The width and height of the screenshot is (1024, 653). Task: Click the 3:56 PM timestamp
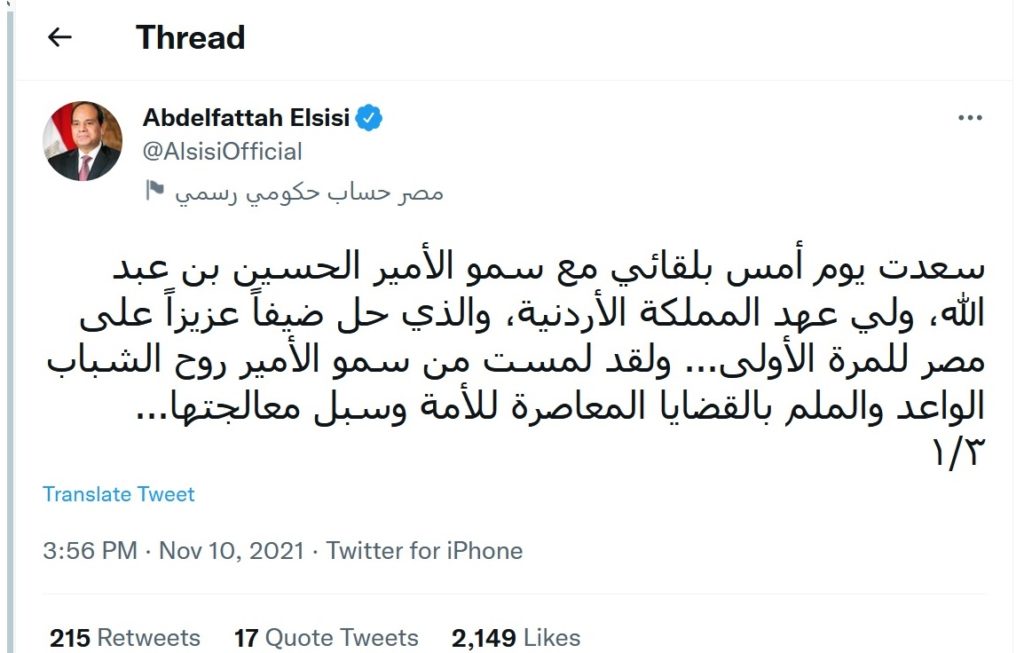tap(90, 550)
